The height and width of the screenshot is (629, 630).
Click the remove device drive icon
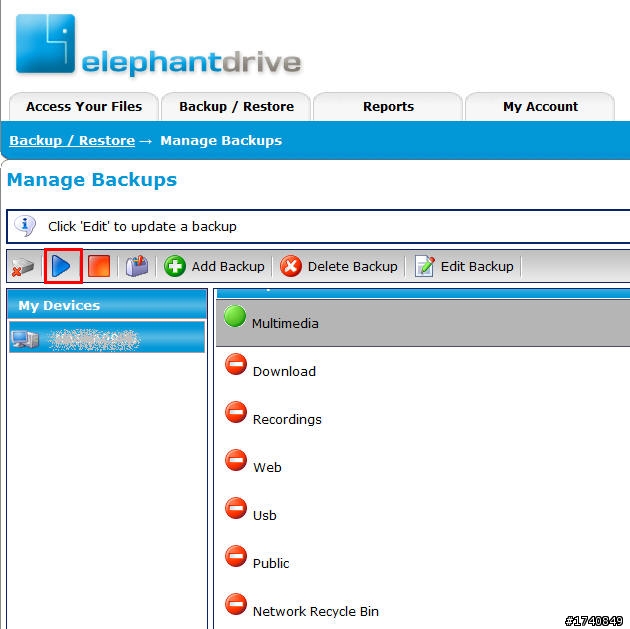coord(23,267)
